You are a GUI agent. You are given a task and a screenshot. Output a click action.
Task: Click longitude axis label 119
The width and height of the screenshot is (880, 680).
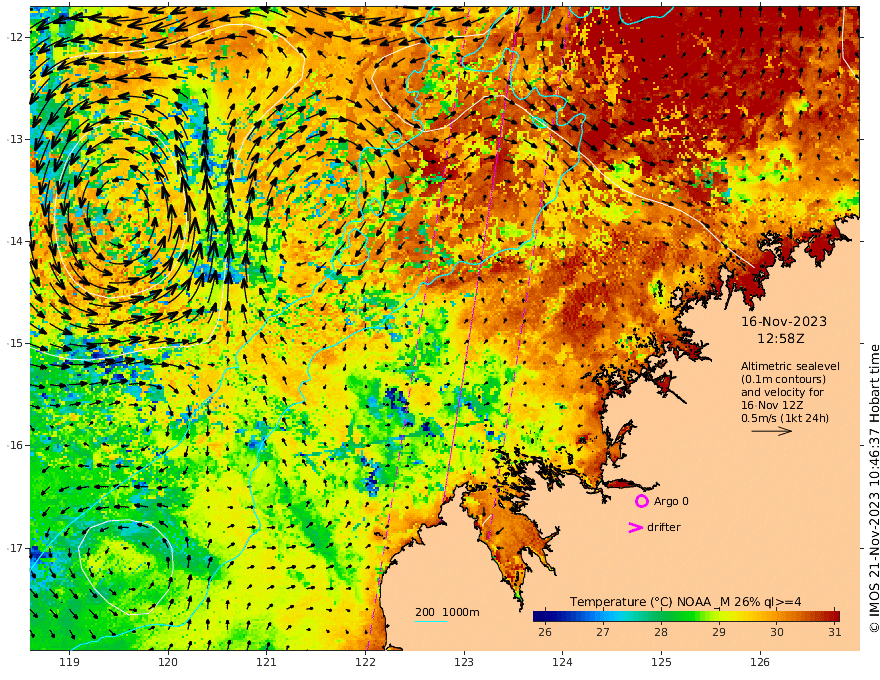tap(69, 663)
